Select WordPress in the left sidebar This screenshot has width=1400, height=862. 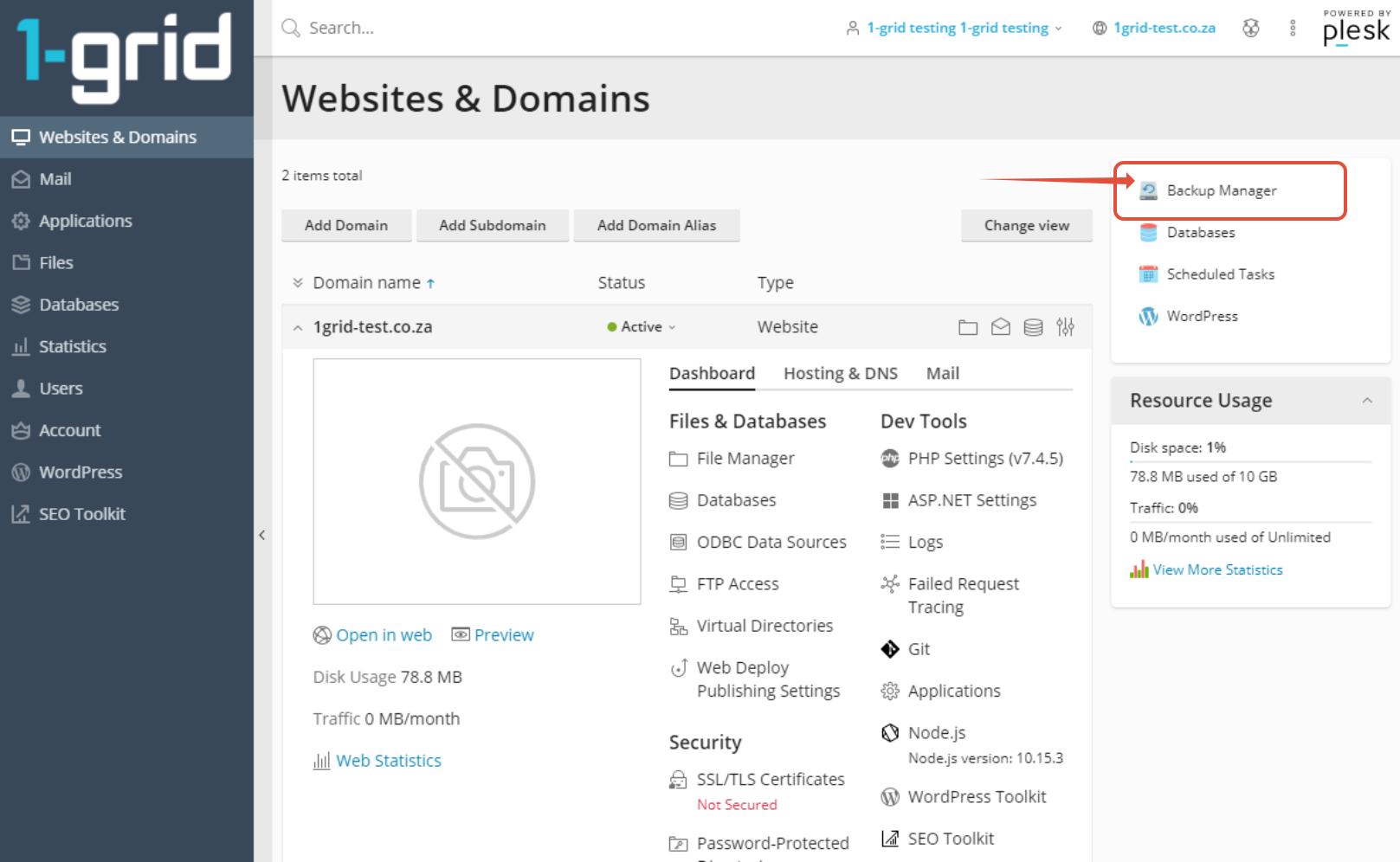(x=126, y=472)
